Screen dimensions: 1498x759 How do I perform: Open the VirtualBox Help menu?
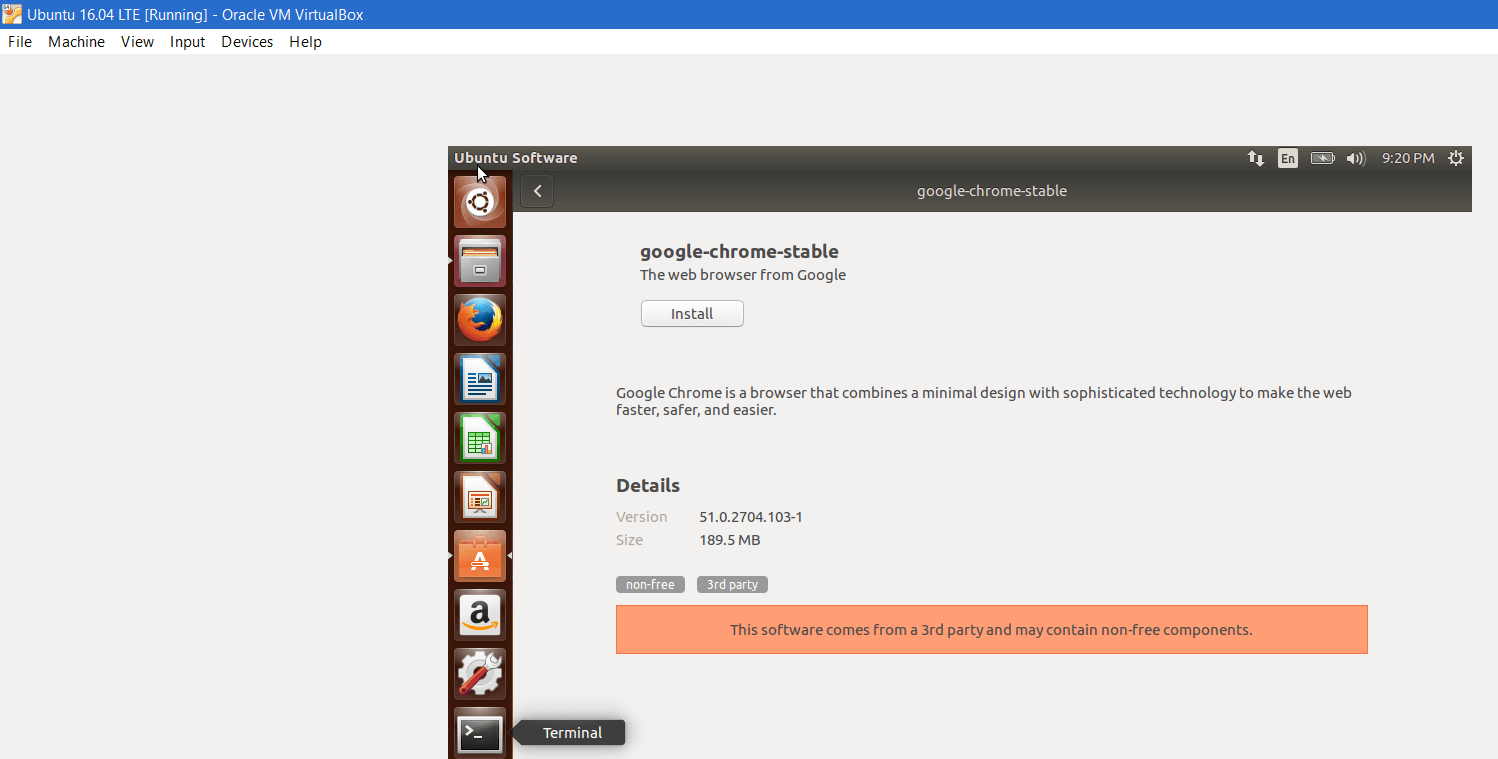[x=305, y=42]
